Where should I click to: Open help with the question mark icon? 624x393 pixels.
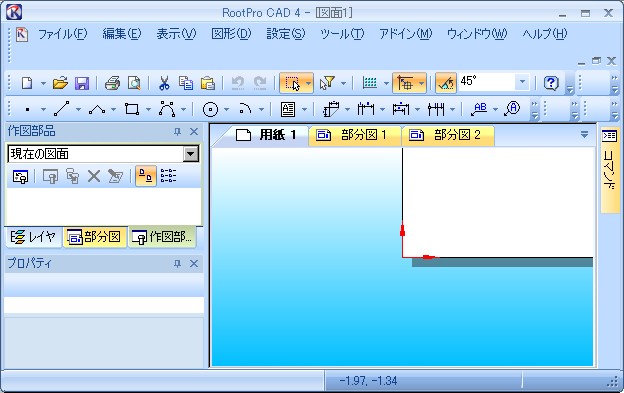pyautogui.click(x=551, y=83)
